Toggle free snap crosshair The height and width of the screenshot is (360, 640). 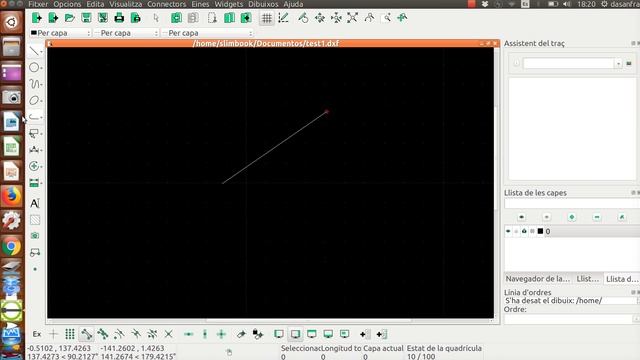[53, 334]
